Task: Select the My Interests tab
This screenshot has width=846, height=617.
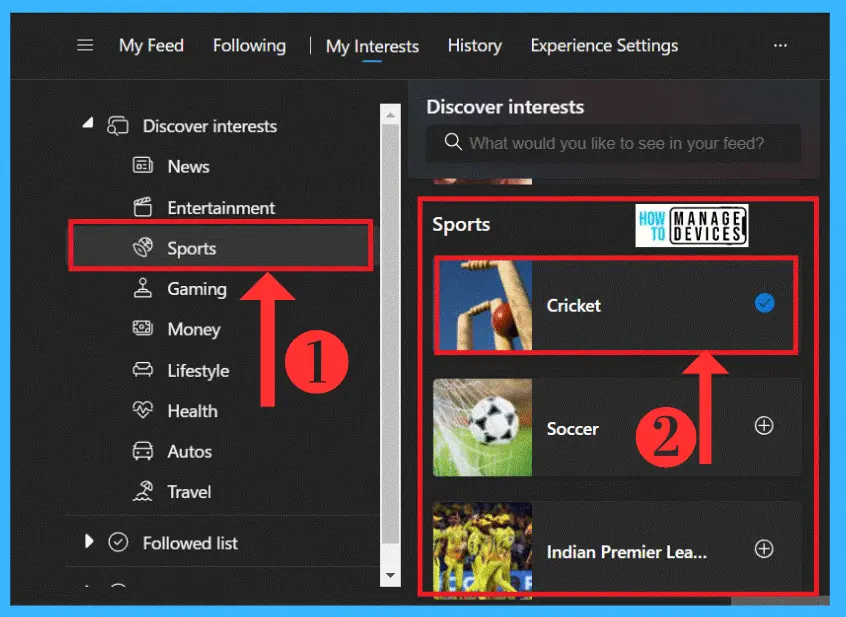Action: click(372, 46)
